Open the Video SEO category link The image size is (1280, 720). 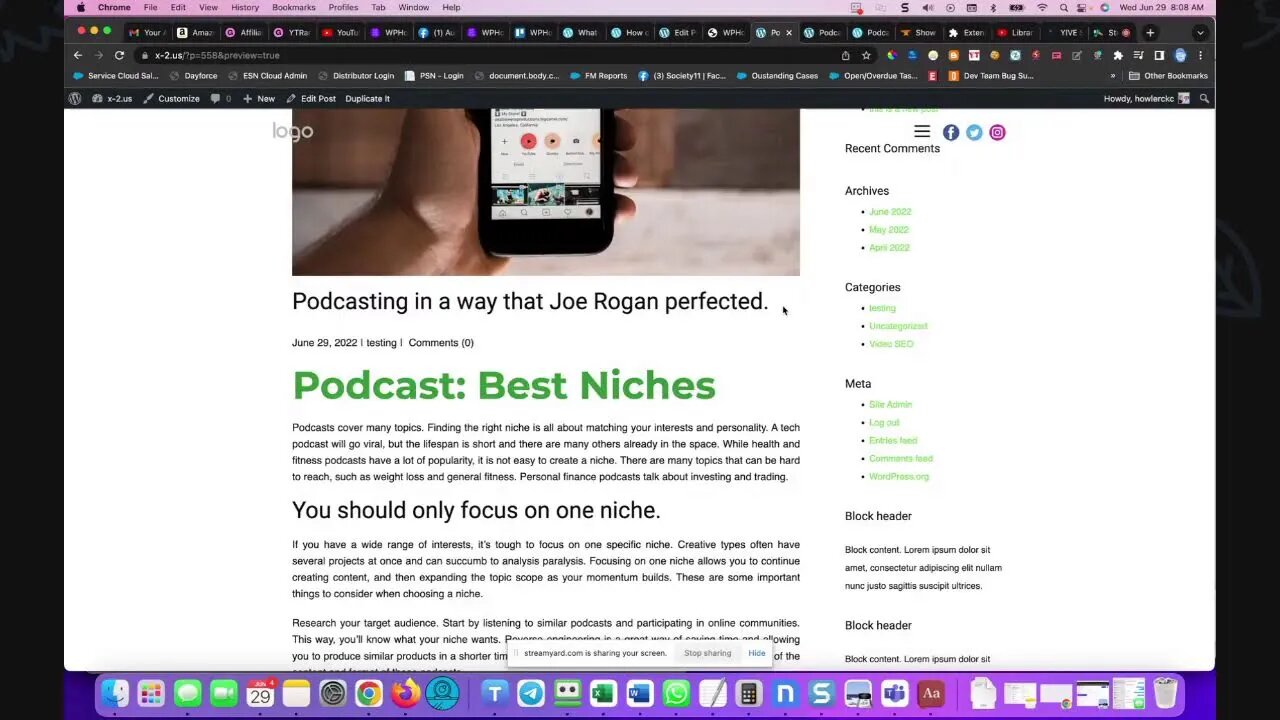pyautogui.click(x=891, y=344)
